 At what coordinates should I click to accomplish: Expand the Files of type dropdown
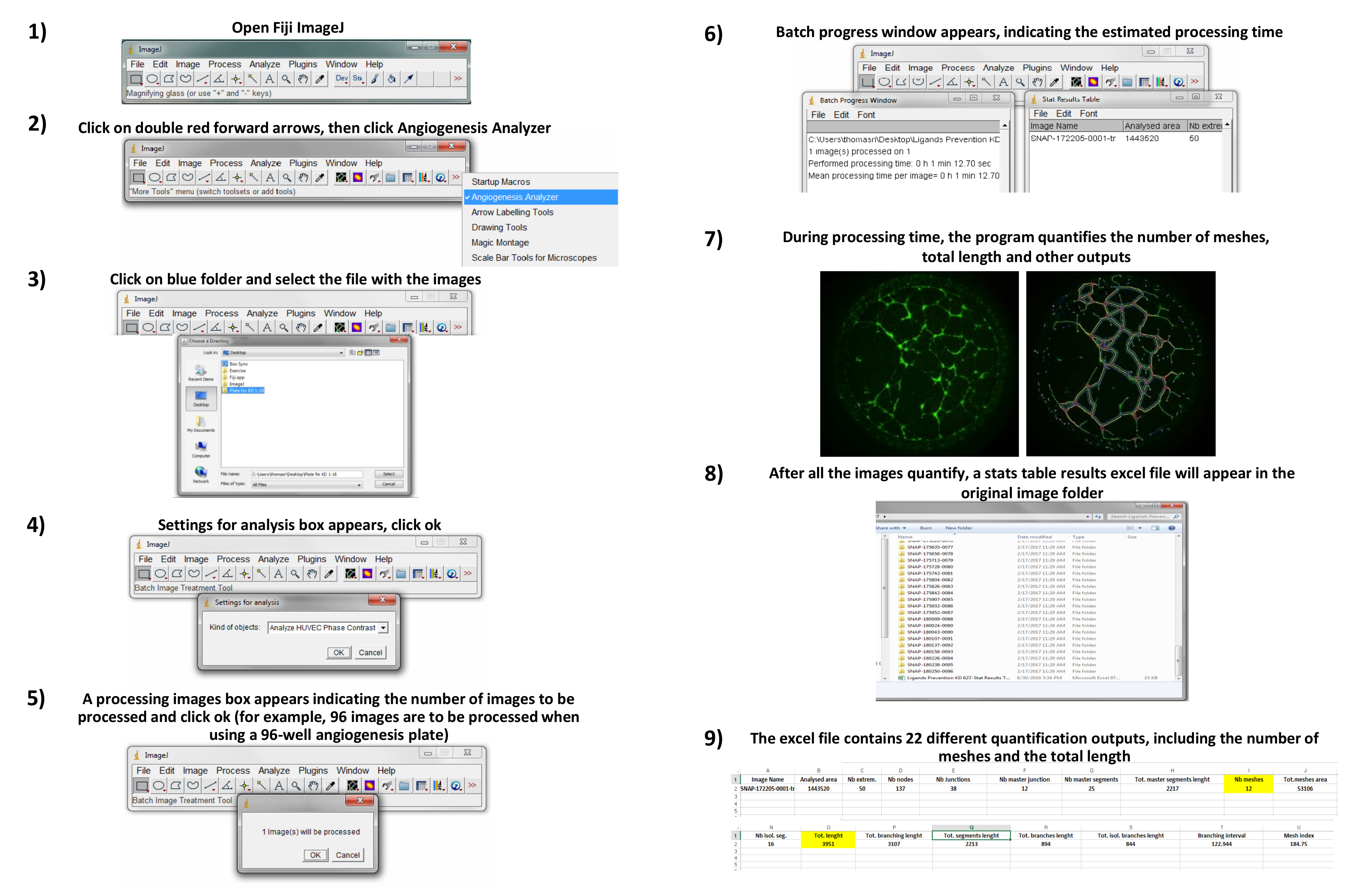pyautogui.click(x=359, y=485)
